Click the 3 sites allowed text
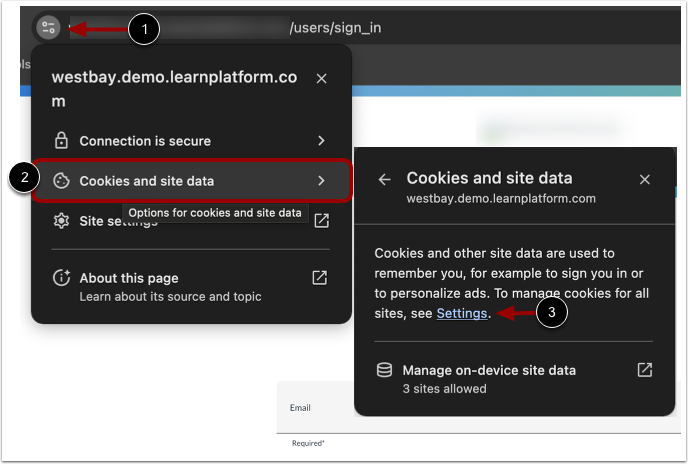The width and height of the screenshot is (688, 464). point(444,389)
